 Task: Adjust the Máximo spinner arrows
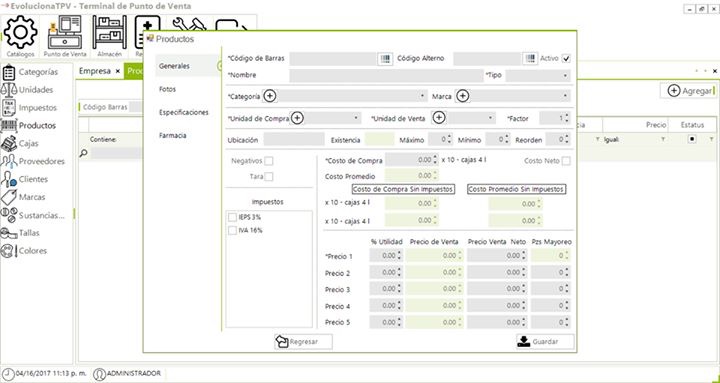pyautogui.click(x=450, y=139)
